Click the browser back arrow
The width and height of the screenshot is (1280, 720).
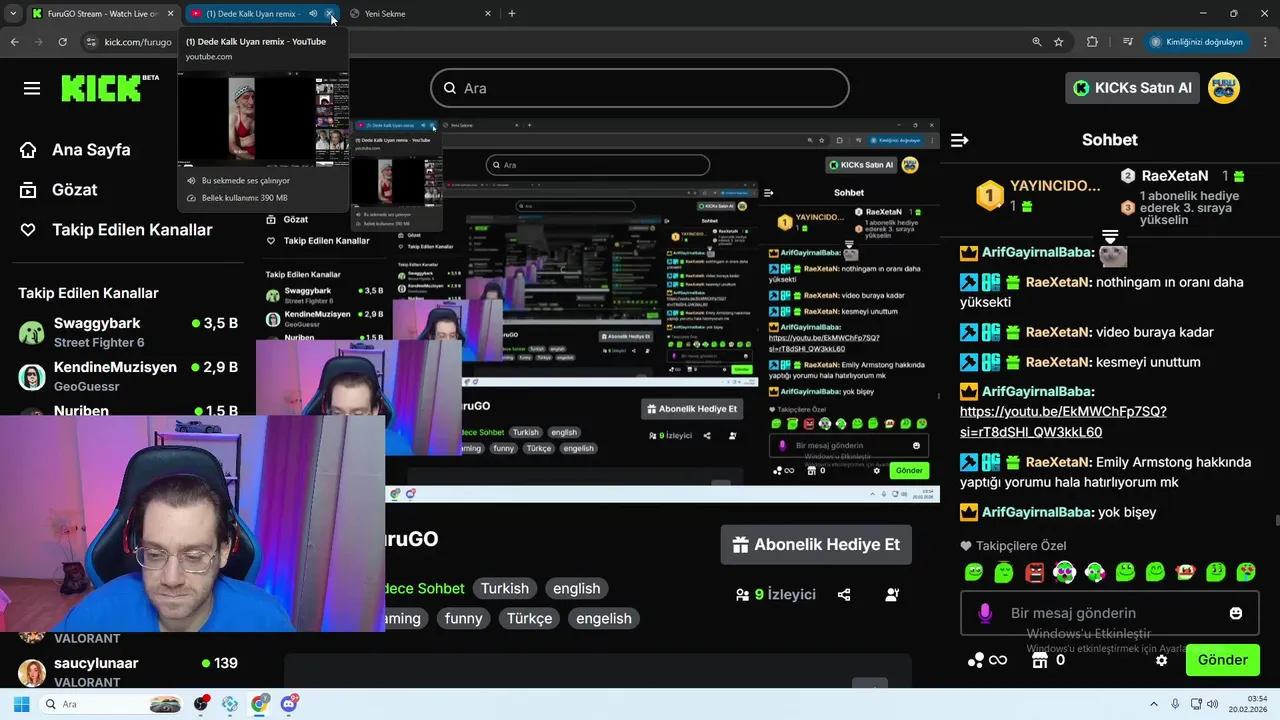click(14, 42)
